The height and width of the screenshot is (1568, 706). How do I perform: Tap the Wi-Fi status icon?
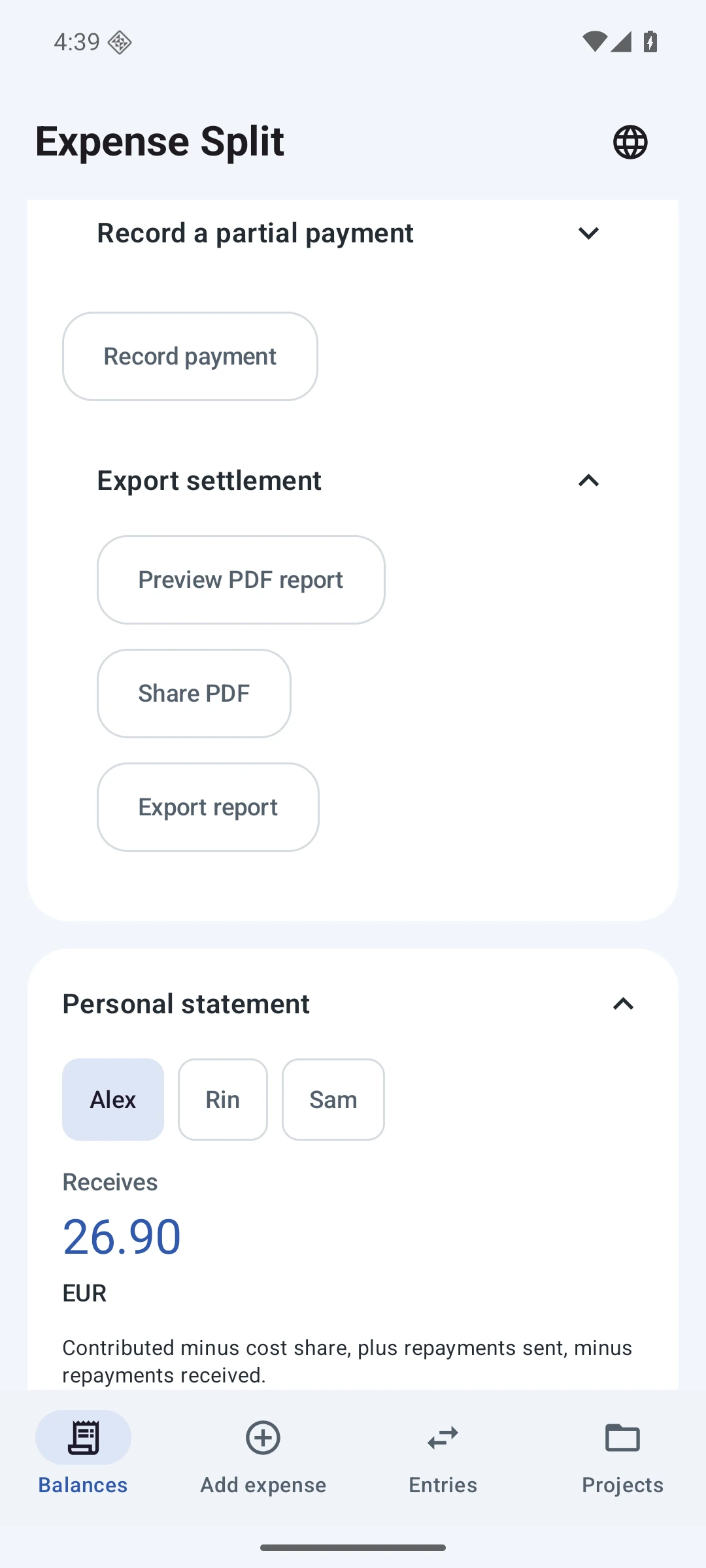click(594, 41)
